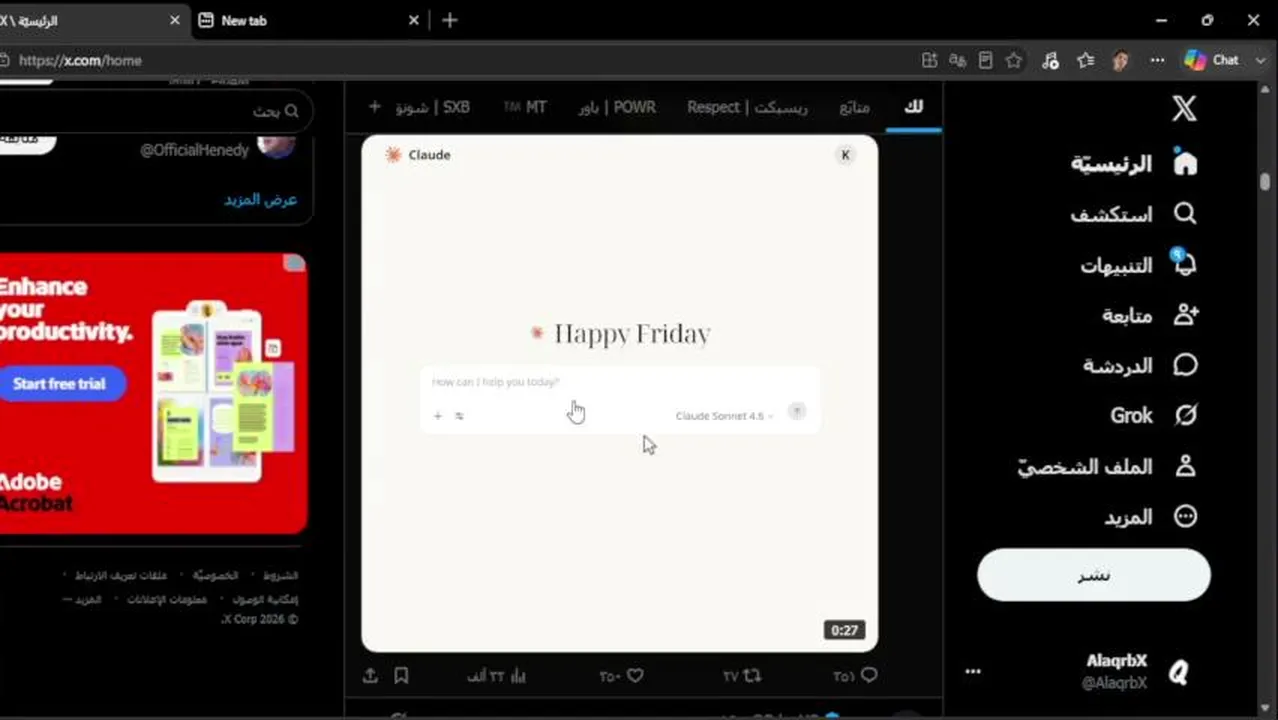Select the MT timeline tab
The height and width of the screenshot is (720, 1278).
coord(526,106)
